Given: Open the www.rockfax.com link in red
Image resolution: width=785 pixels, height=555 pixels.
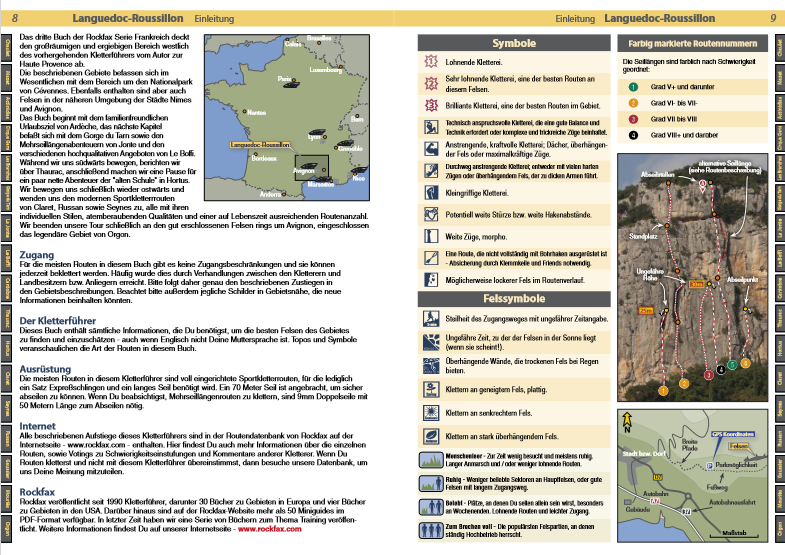Looking at the screenshot, I should pyautogui.click(x=269, y=529).
